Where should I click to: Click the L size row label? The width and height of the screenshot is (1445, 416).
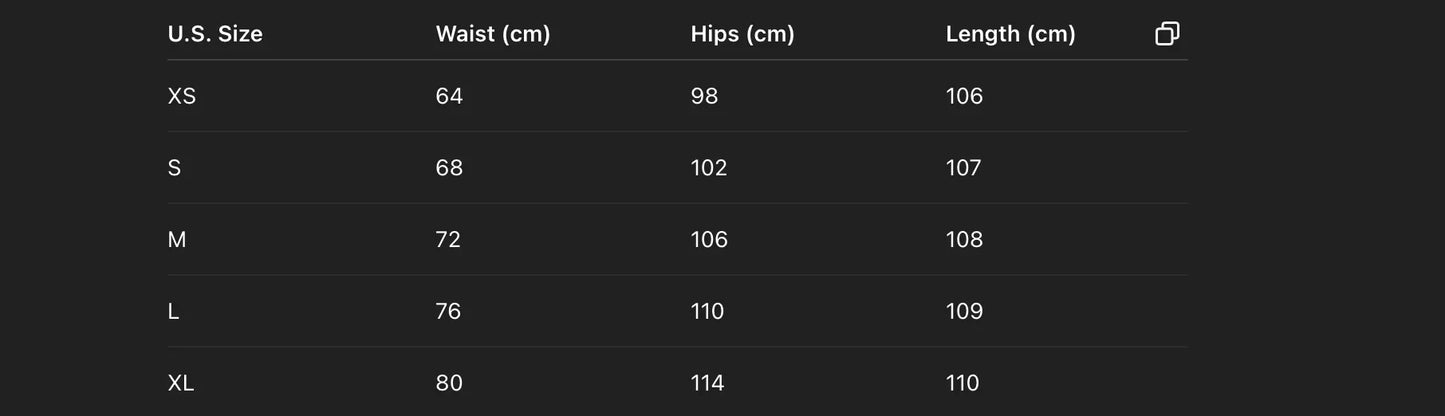[174, 312]
